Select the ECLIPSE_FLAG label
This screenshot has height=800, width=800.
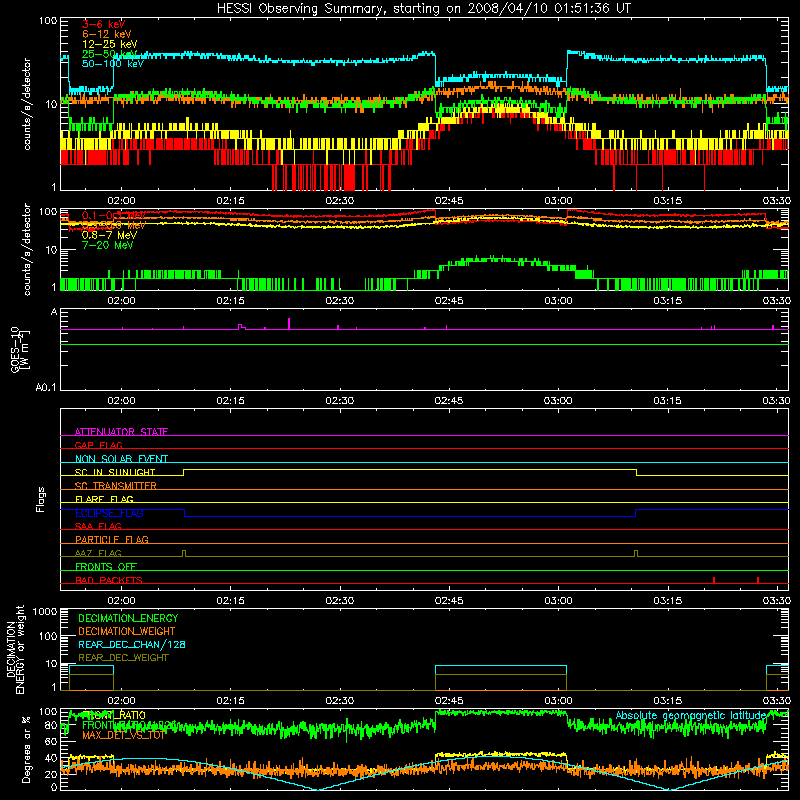point(109,513)
